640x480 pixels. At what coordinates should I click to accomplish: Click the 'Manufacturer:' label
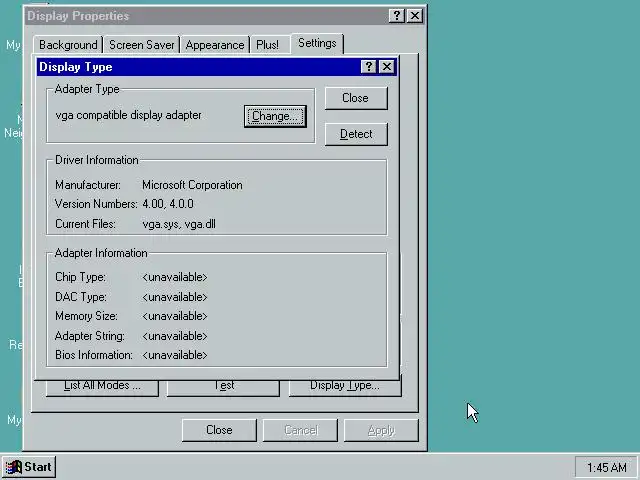pyautogui.click(x=88, y=185)
